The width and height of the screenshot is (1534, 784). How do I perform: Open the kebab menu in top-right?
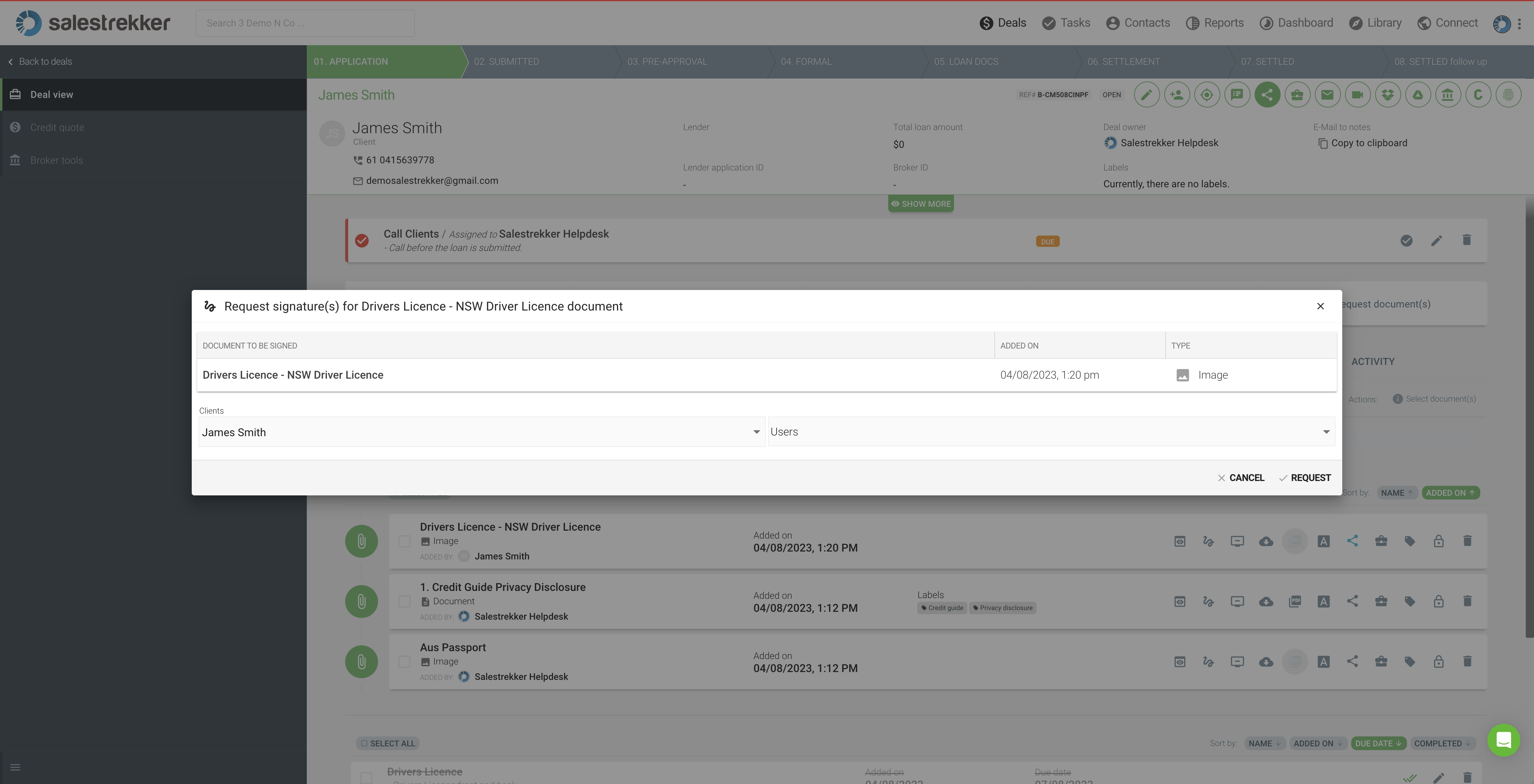(1519, 23)
